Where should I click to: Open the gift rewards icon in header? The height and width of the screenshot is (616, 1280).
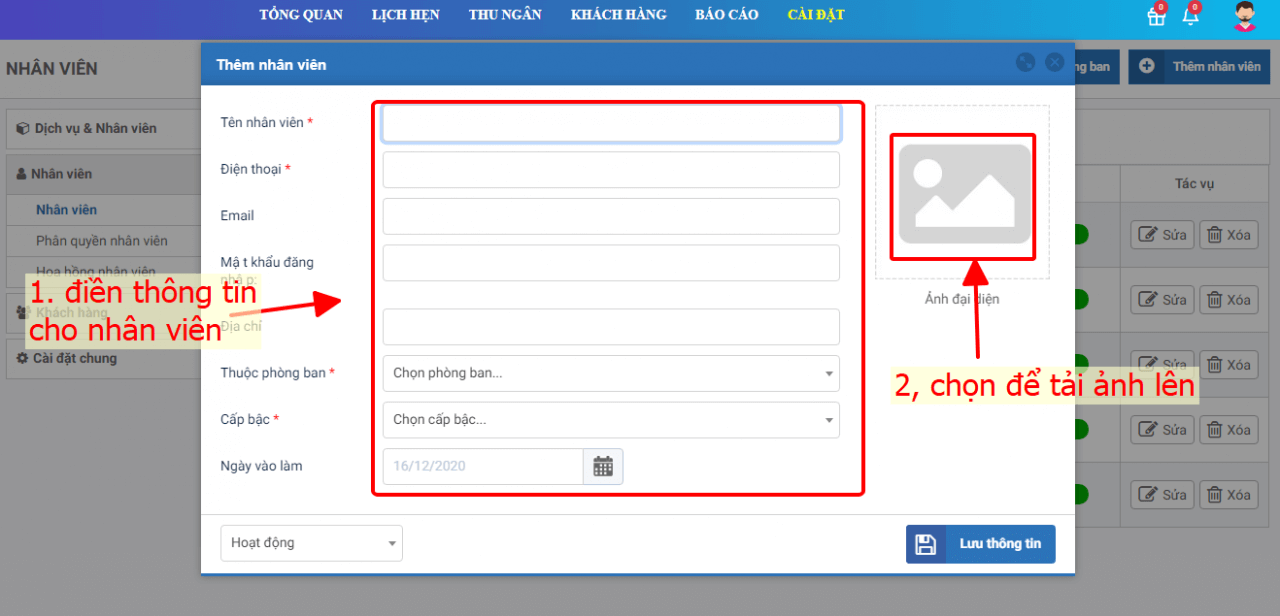pos(1156,16)
